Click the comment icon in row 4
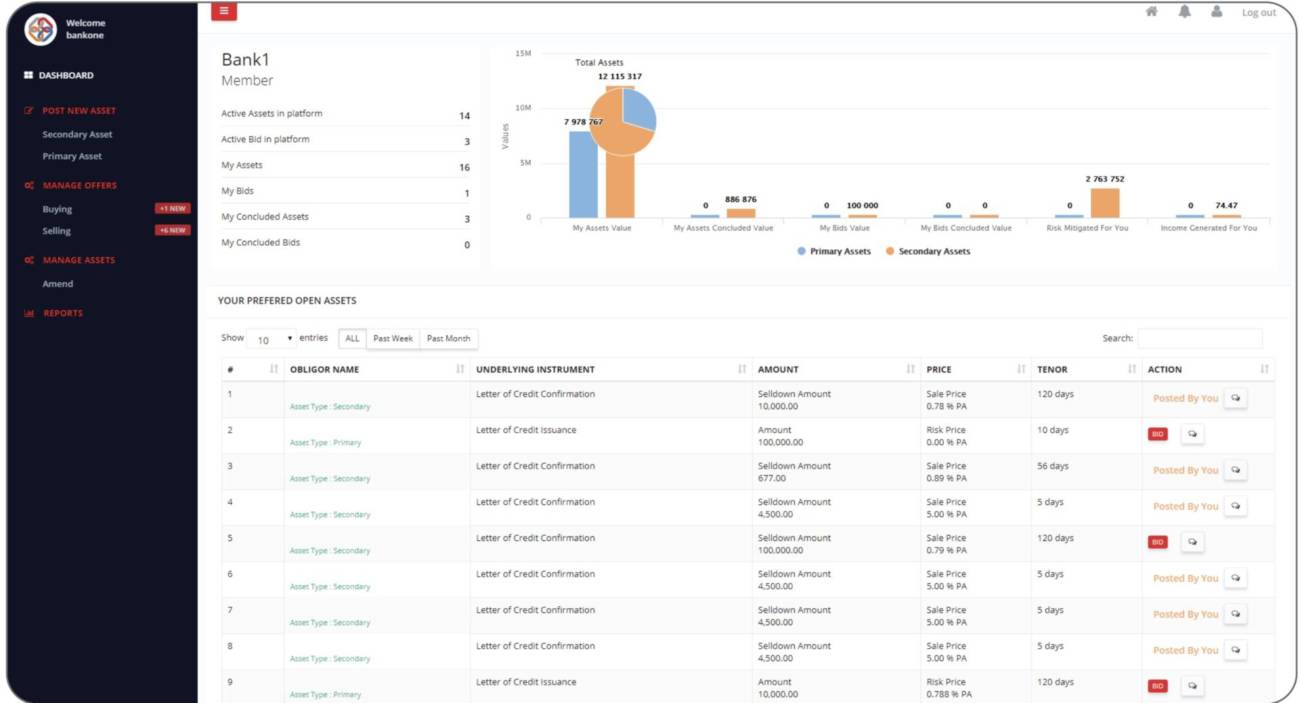The image size is (1300, 703). coord(1235,506)
